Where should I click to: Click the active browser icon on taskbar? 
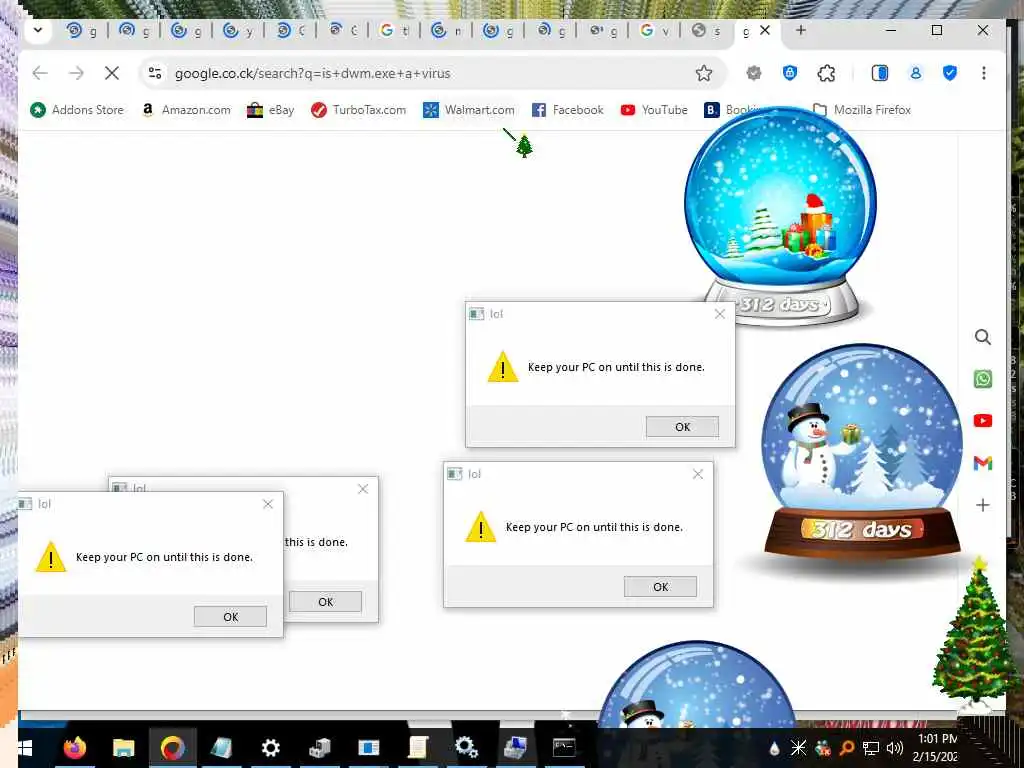(172, 748)
